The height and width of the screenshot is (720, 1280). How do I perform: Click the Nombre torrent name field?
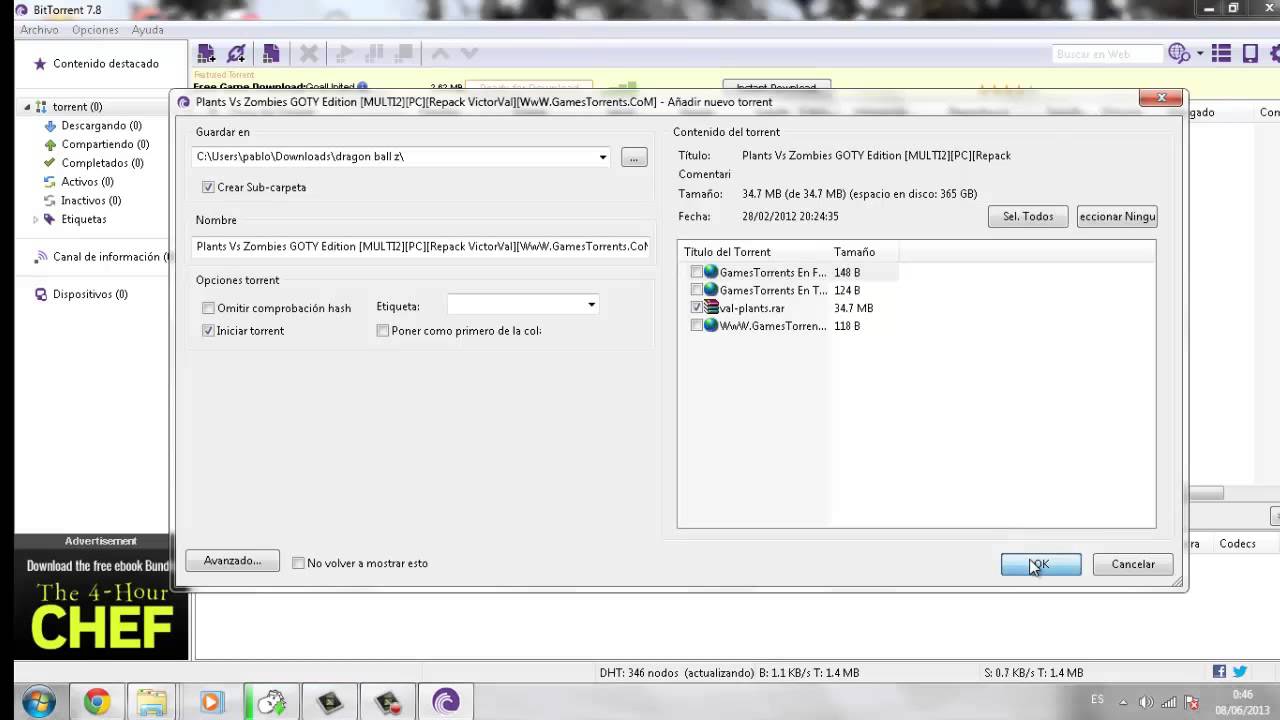point(422,246)
